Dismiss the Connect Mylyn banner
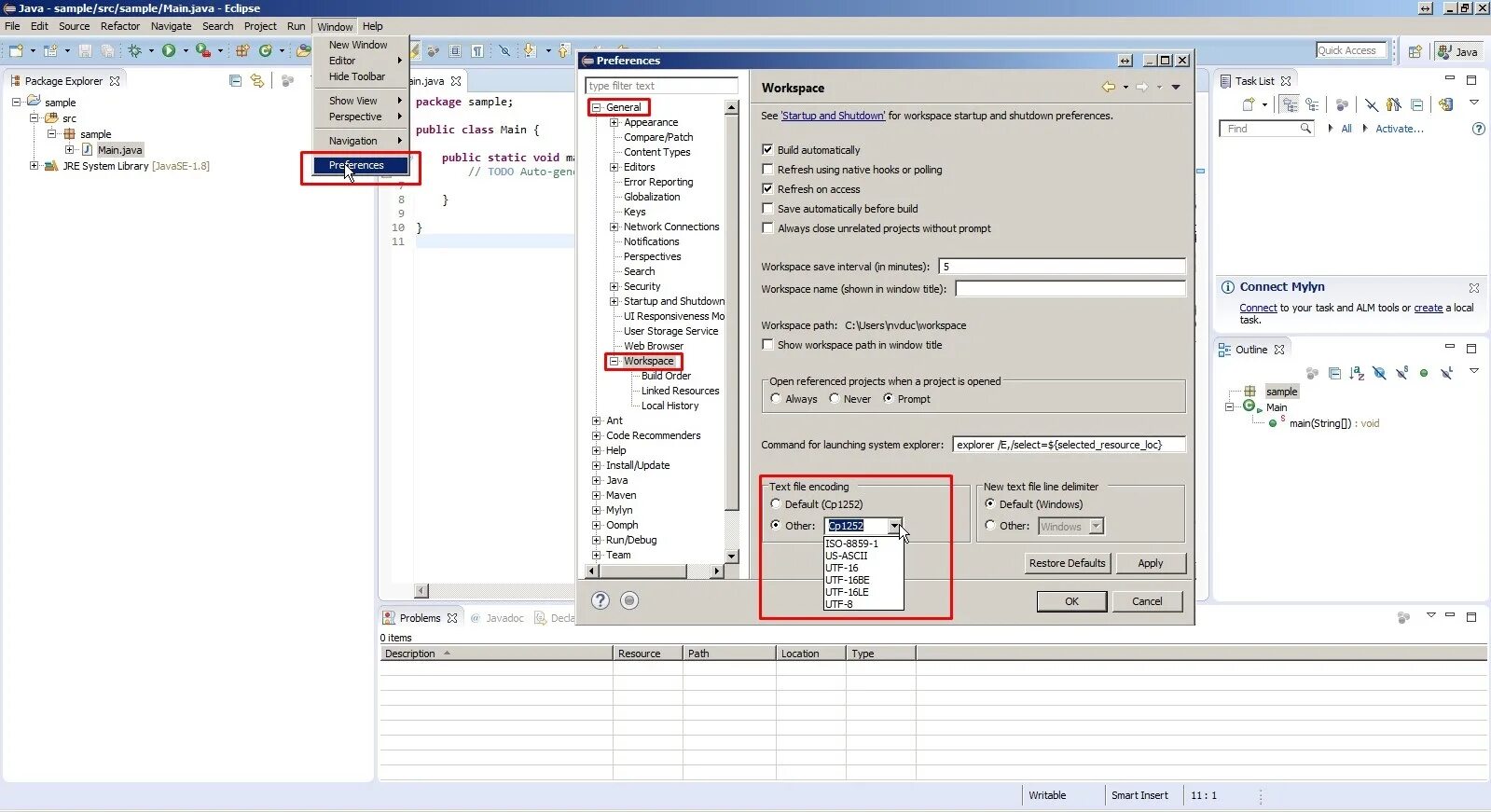The height and width of the screenshot is (812, 1491). coord(1474,288)
